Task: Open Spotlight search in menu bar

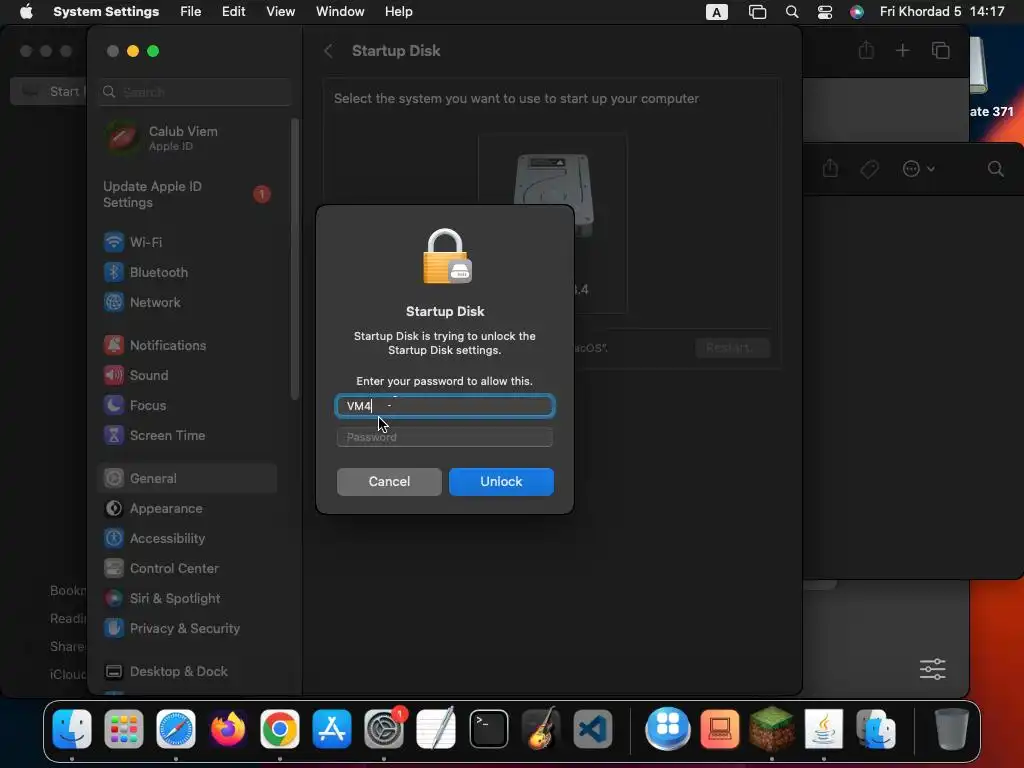Action: pos(792,12)
